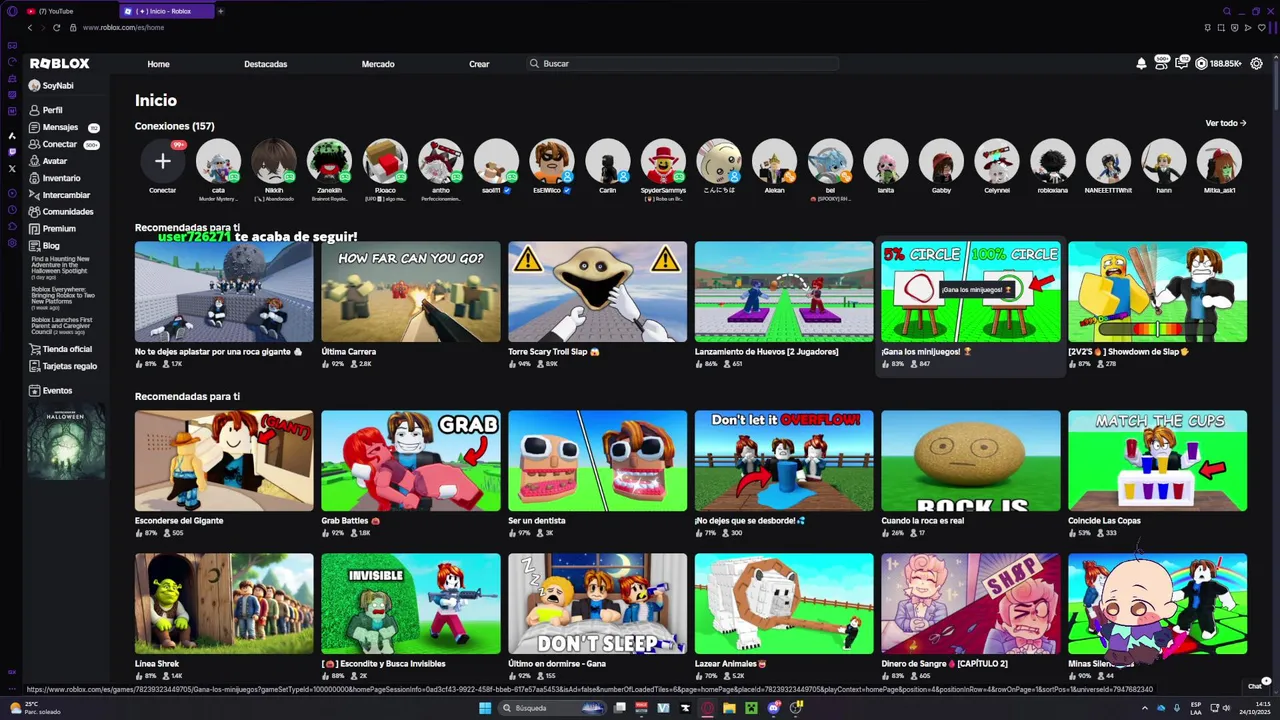This screenshot has height=720, width=1280.
Task: Open friend SpyderSammys avatar
Action: coord(663,161)
